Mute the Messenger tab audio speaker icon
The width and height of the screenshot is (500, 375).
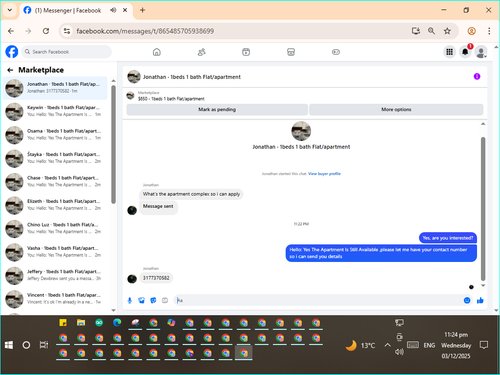point(113,10)
